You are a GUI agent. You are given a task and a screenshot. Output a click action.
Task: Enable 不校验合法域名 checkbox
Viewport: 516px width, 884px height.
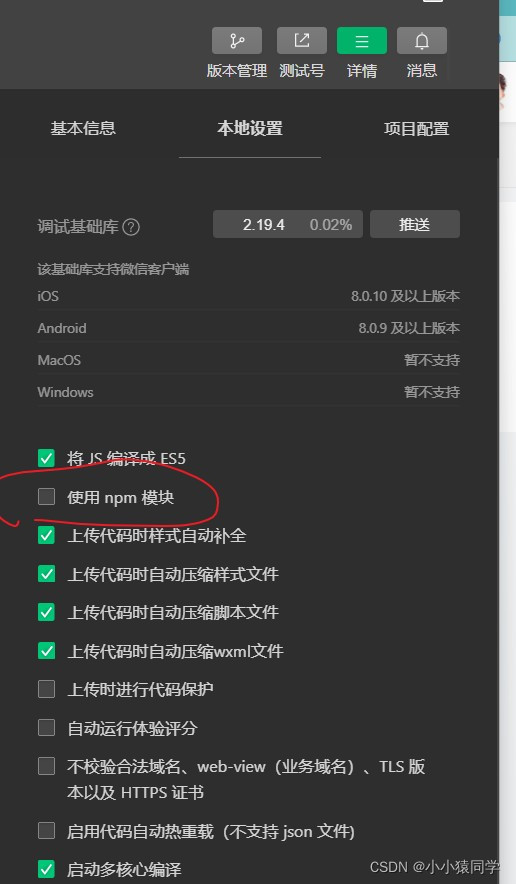click(x=46, y=767)
